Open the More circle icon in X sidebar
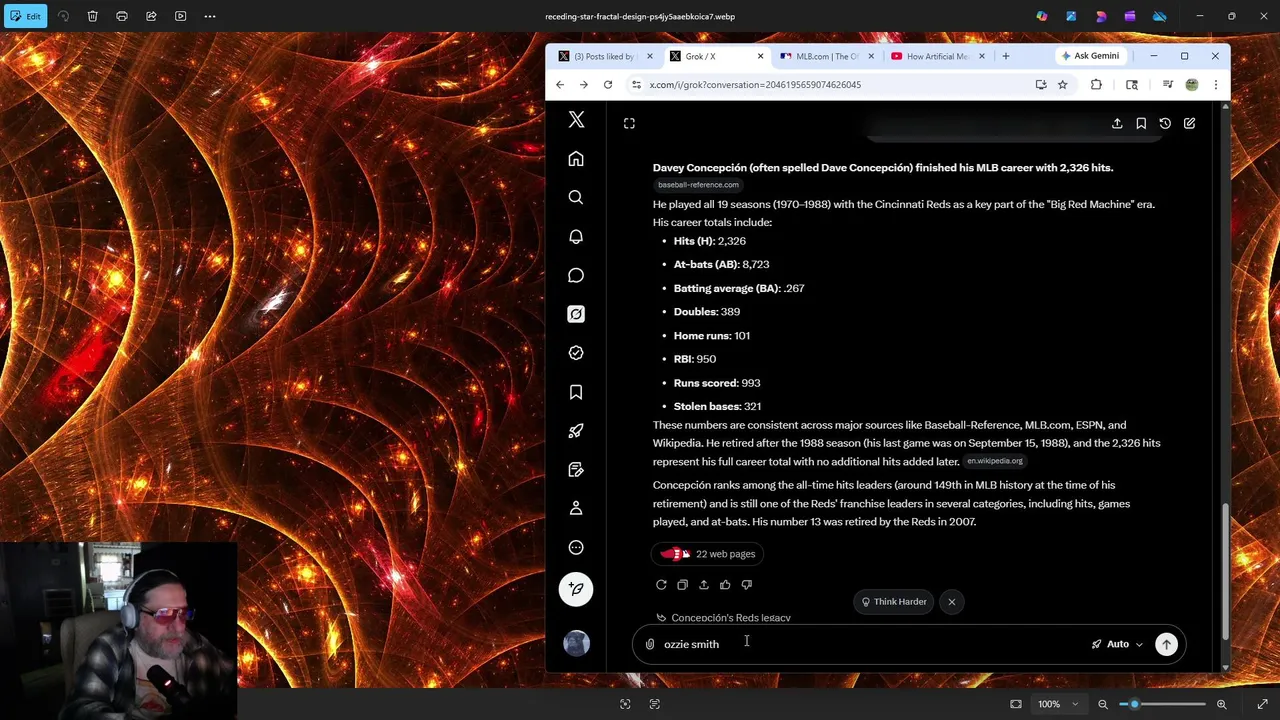The width and height of the screenshot is (1280, 720). click(x=576, y=547)
